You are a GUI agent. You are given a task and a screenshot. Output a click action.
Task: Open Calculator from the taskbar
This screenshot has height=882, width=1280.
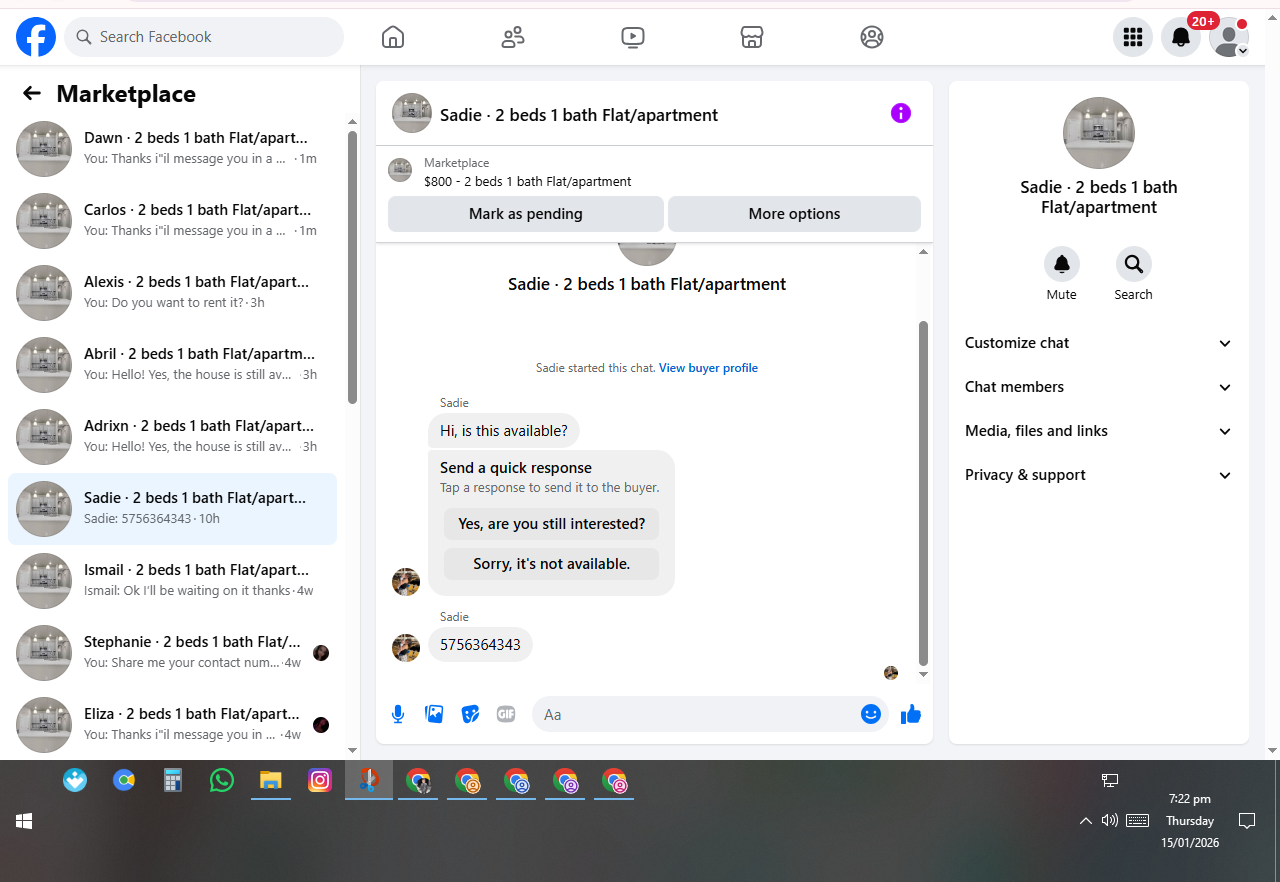tap(173, 780)
